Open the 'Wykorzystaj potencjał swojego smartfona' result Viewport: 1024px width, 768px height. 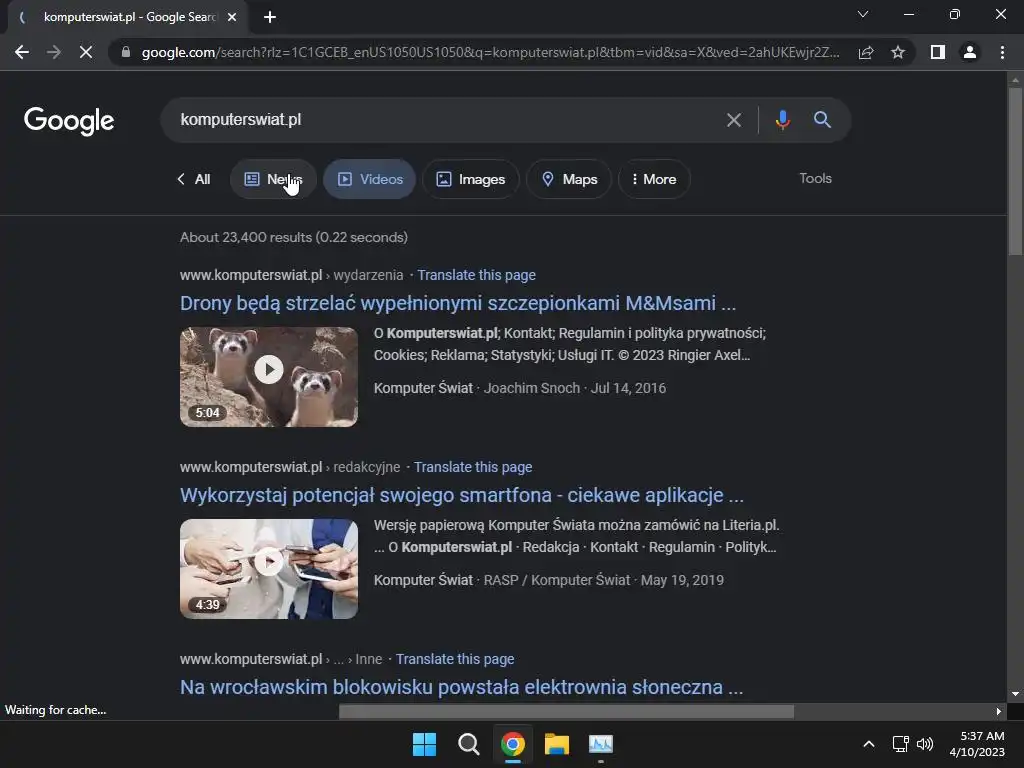[462, 495]
